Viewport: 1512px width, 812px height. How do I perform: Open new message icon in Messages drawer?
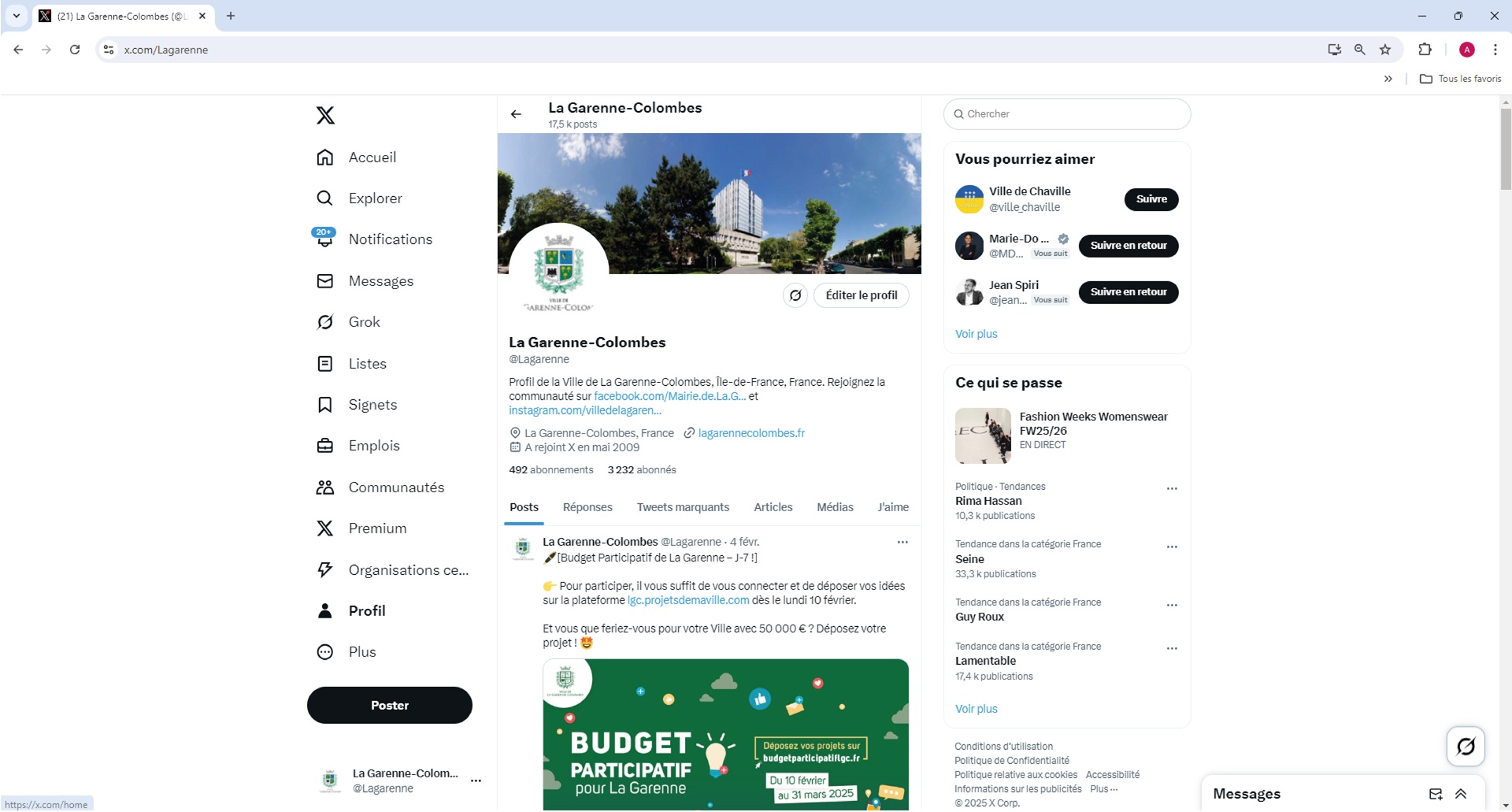[1435, 795]
